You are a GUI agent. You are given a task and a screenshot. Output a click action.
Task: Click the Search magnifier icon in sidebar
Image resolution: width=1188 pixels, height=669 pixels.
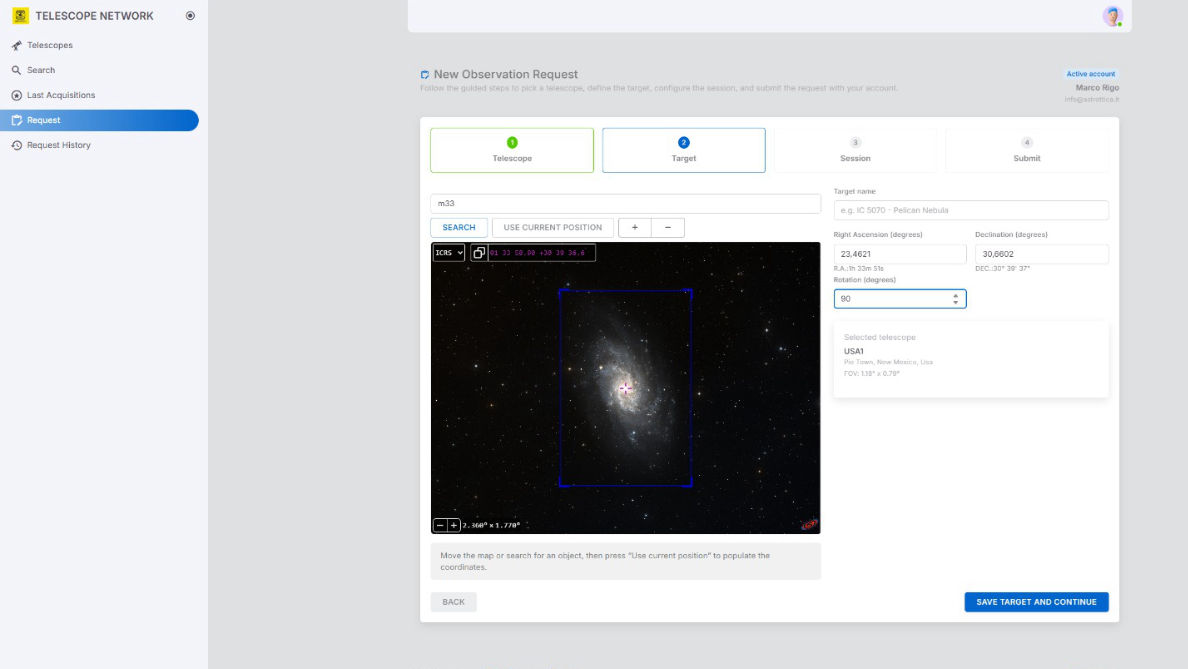[x=16, y=70]
